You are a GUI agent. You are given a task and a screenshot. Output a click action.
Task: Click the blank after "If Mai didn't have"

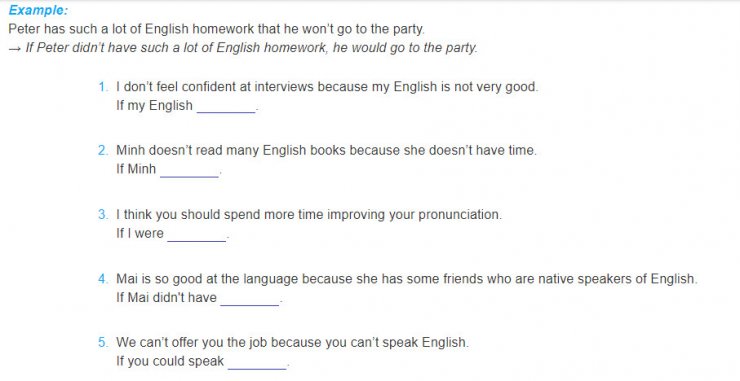tap(250, 298)
